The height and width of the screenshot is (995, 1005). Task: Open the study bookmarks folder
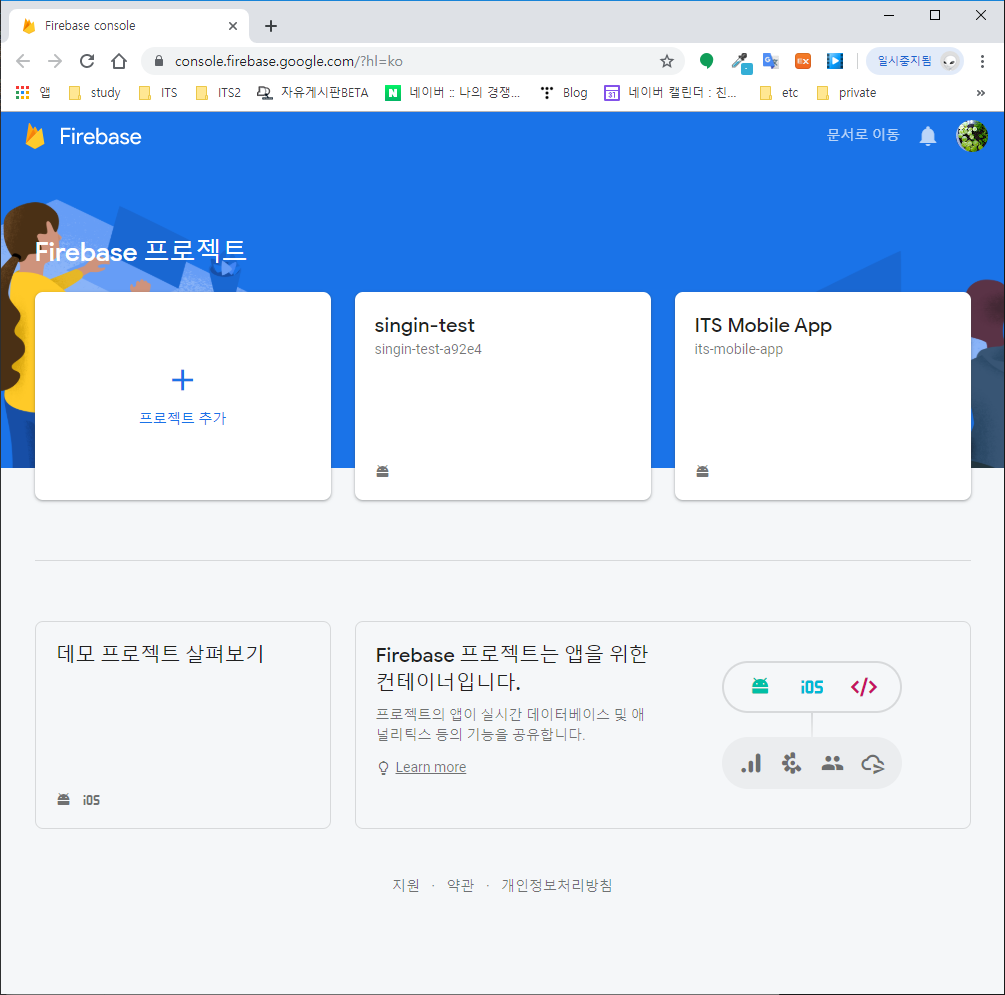pos(95,93)
